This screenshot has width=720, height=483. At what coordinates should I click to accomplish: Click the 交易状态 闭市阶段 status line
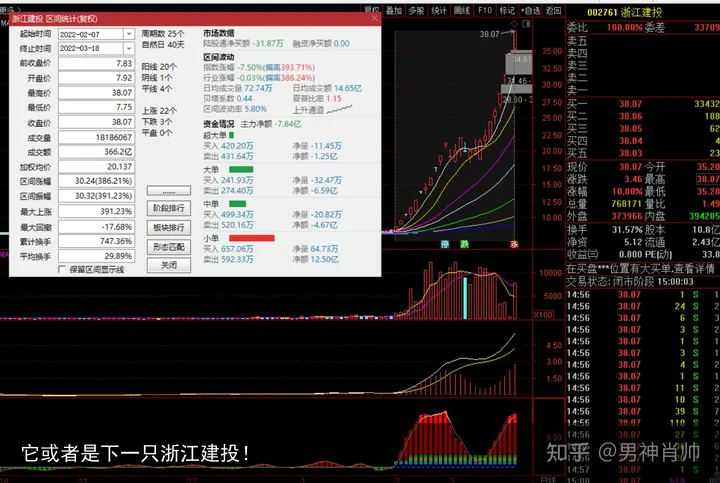630,281
